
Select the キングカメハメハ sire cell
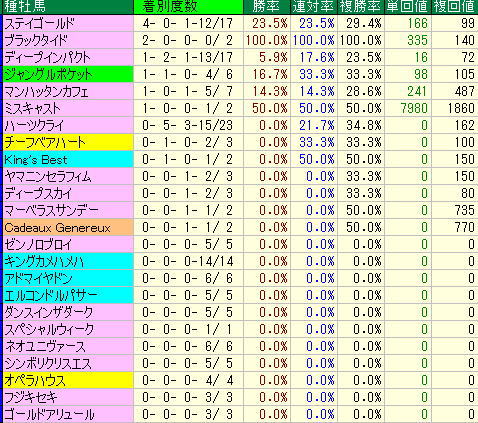(68, 261)
